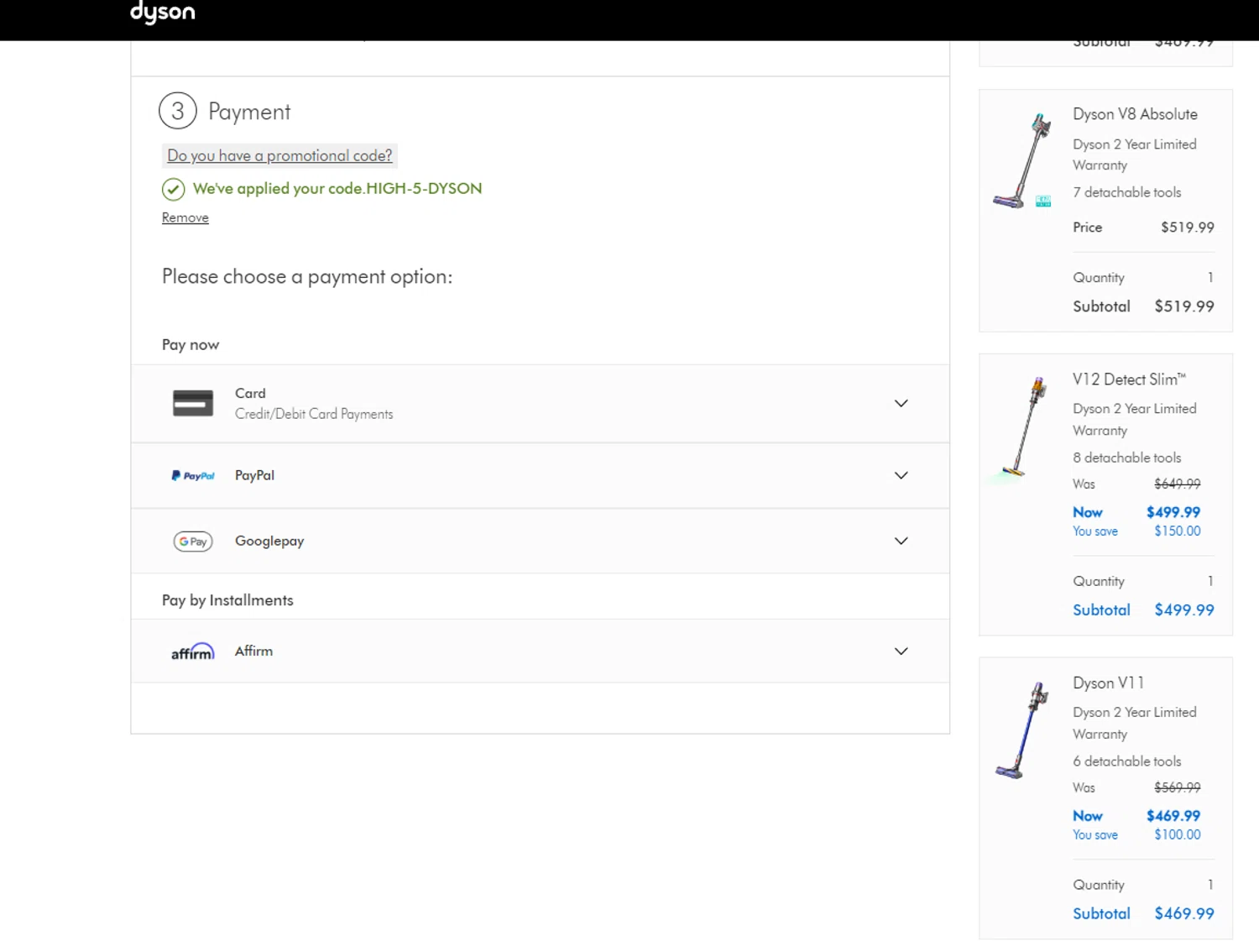This screenshot has height=952, width=1259.
Task: Expand the Googlepay option chevron
Action: (x=901, y=541)
